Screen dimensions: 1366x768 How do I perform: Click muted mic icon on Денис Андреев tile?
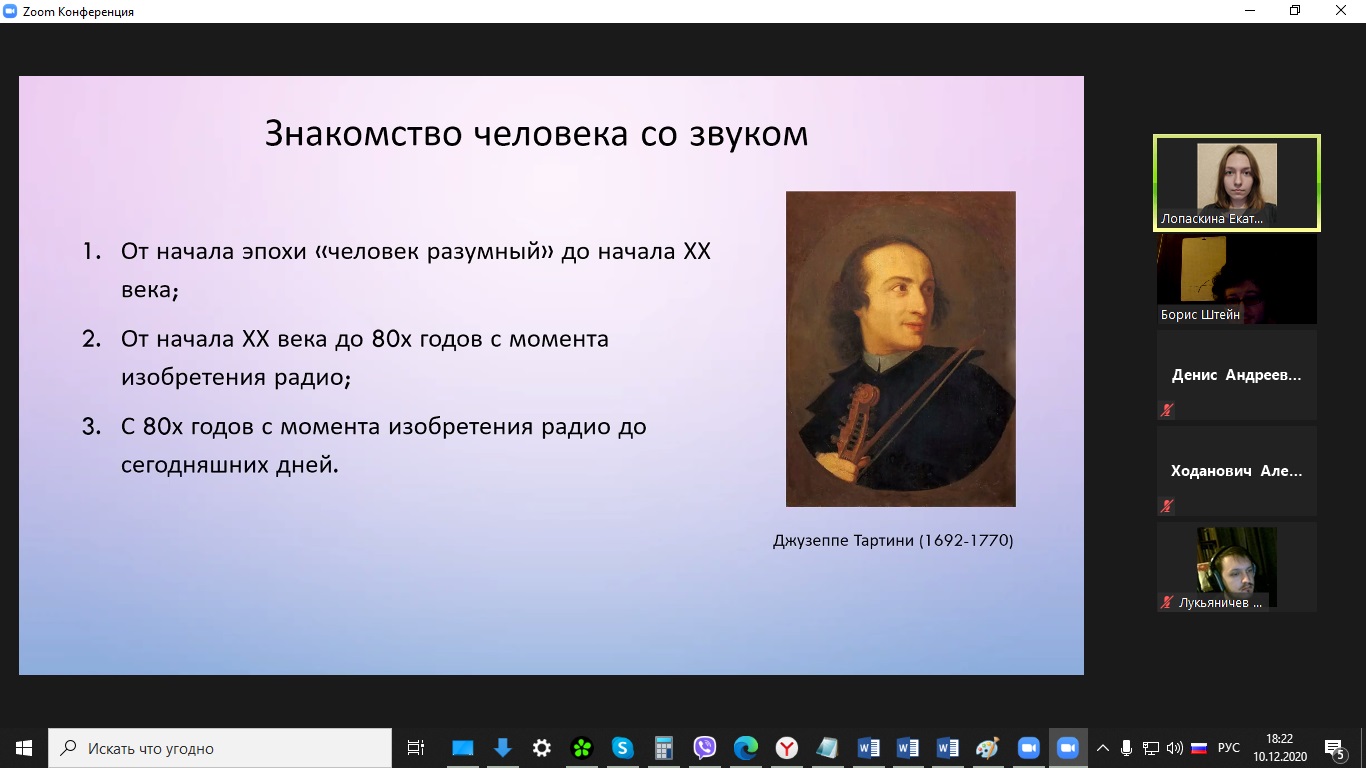(1167, 410)
